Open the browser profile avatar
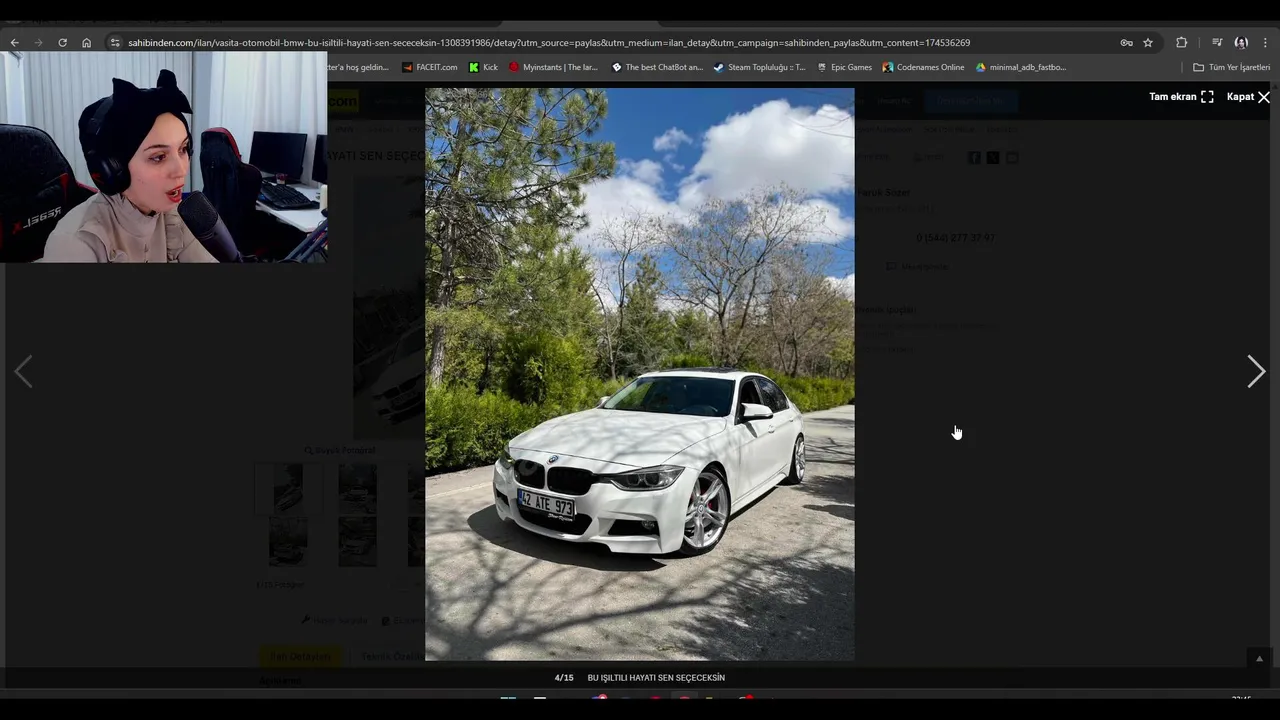The height and width of the screenshot is (720, 1280). [x=1241, y=43]
